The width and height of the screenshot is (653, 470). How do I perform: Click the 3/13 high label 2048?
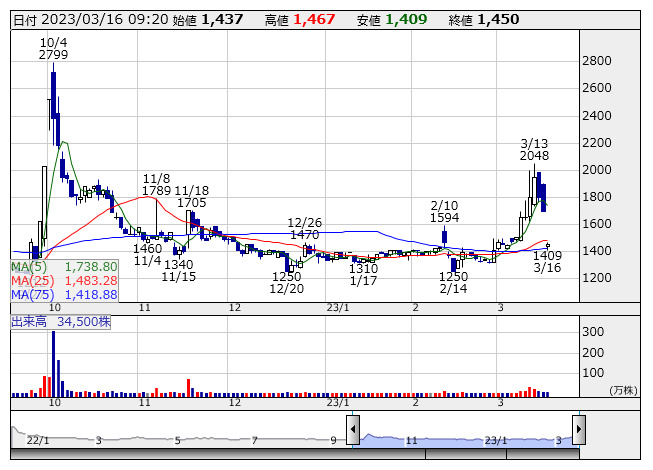[x=535, y=156]
